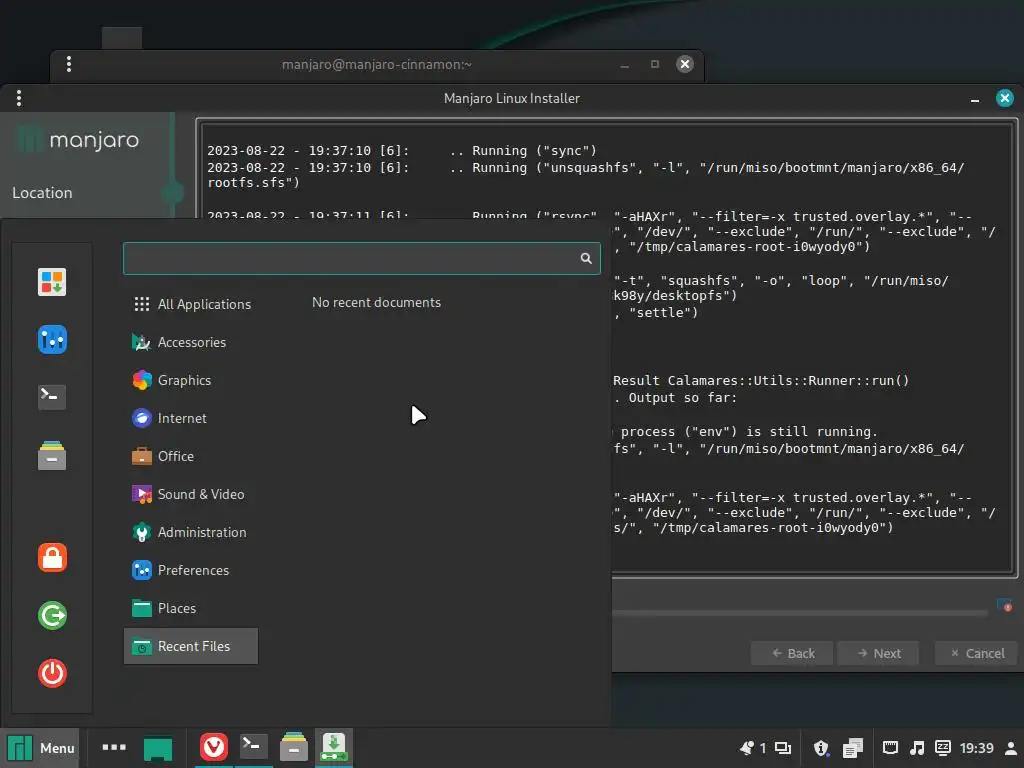Click the power management tray icon
The height and width of the screenshot is (768, 1024).
tap(942, 748)
